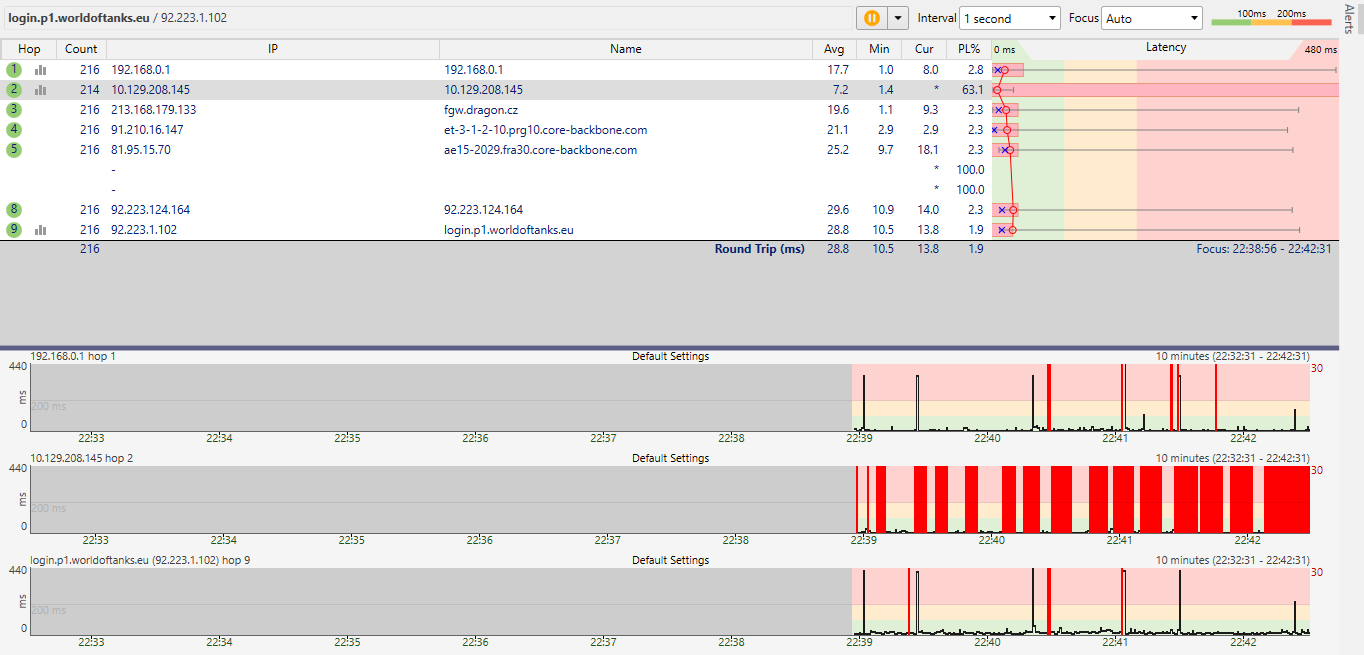Click the green hop 2 circle icon

pyautogui.click(x=14, y=90)
